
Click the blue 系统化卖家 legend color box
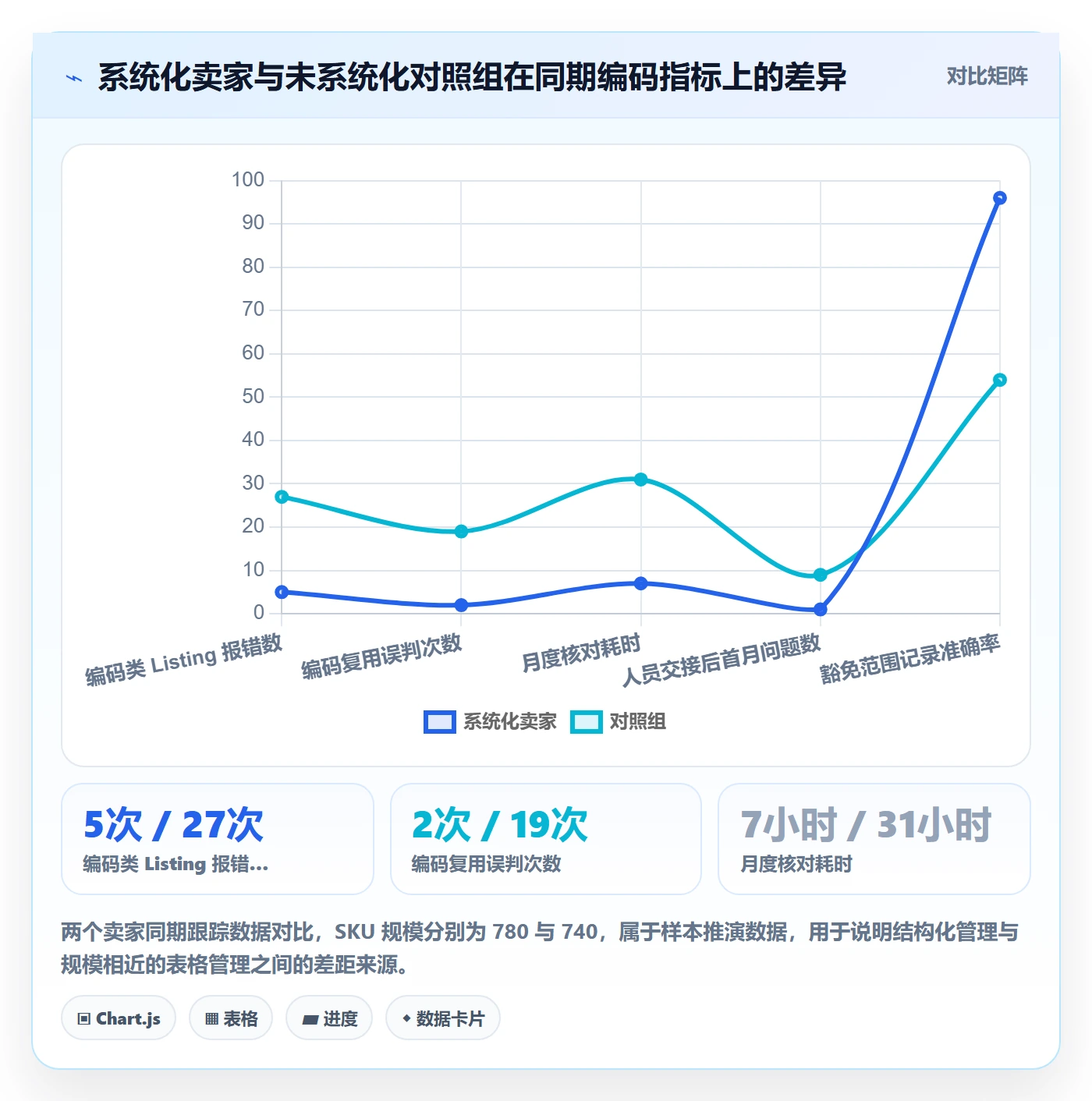pyautogui.click(x=439, y=722)
